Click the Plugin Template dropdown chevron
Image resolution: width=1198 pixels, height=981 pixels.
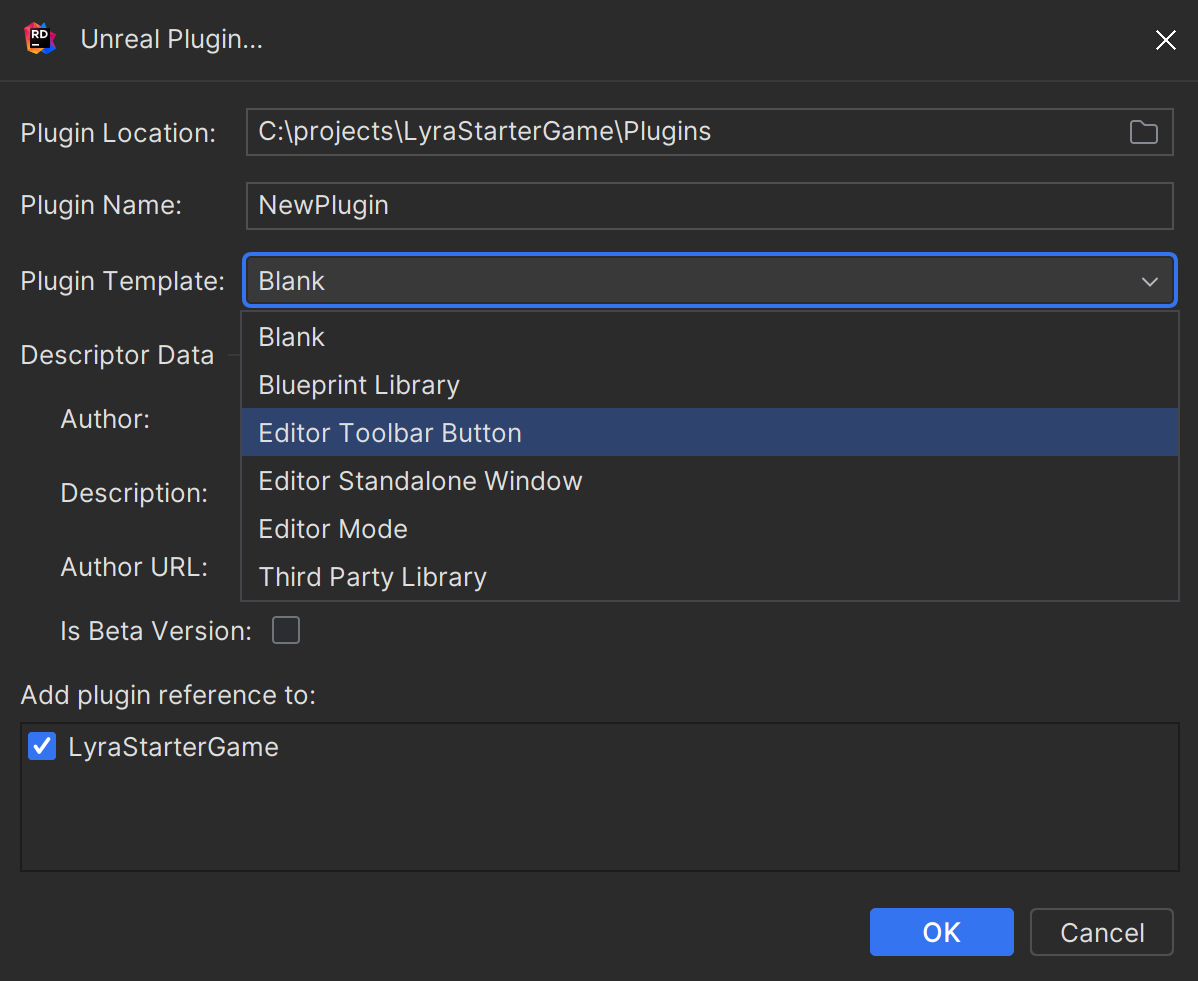[1148, 281]
